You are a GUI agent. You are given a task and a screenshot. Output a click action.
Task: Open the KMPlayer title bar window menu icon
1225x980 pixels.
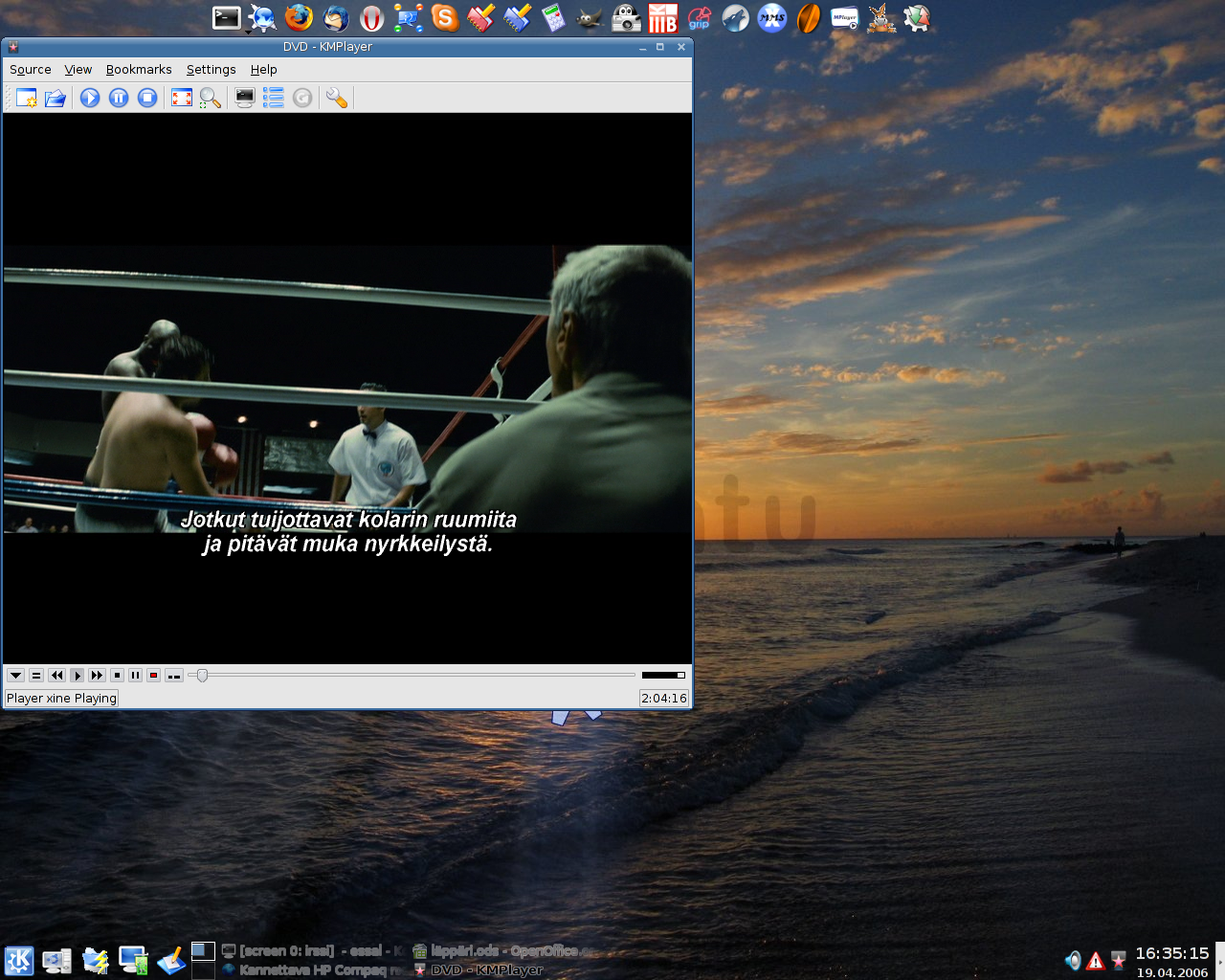[x=13, y=47]
